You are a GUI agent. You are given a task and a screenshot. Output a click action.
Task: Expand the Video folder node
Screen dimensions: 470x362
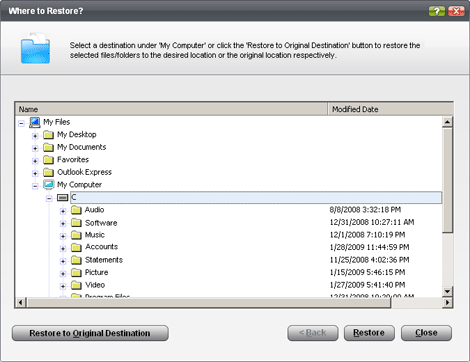[x=63, y=286]
